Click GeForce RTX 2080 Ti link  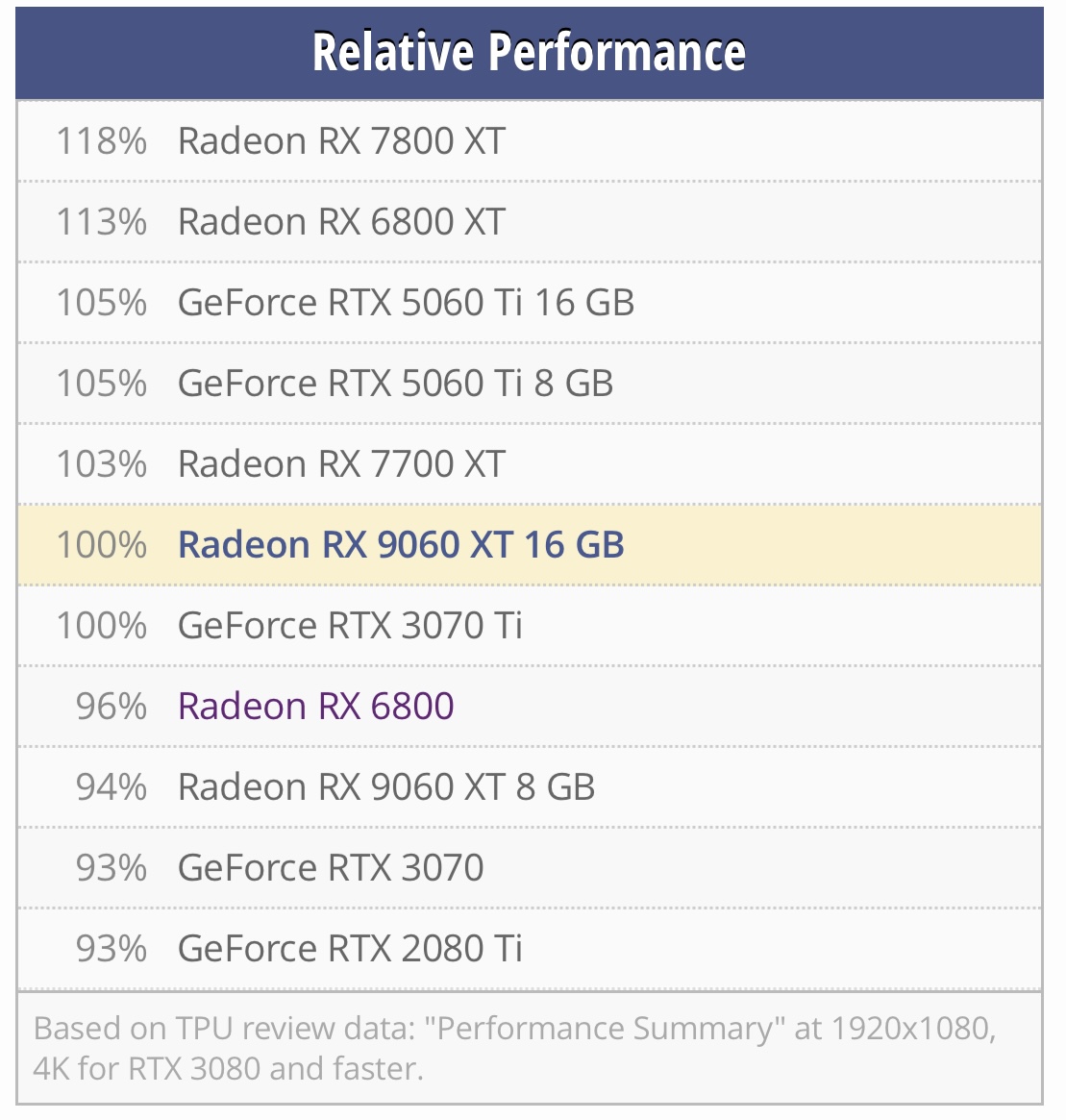(x=350, y=949)
